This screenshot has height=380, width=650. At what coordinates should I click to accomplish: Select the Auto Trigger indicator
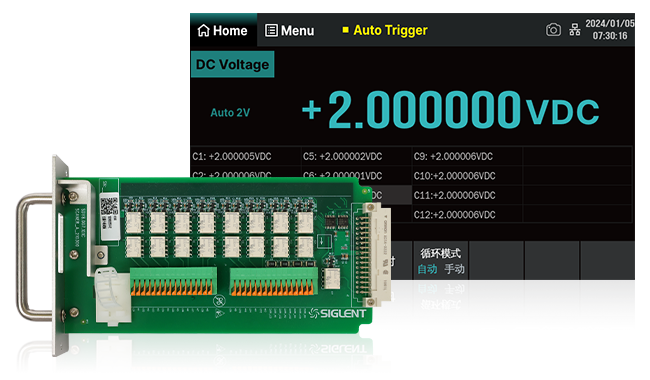tap(385, 30)
